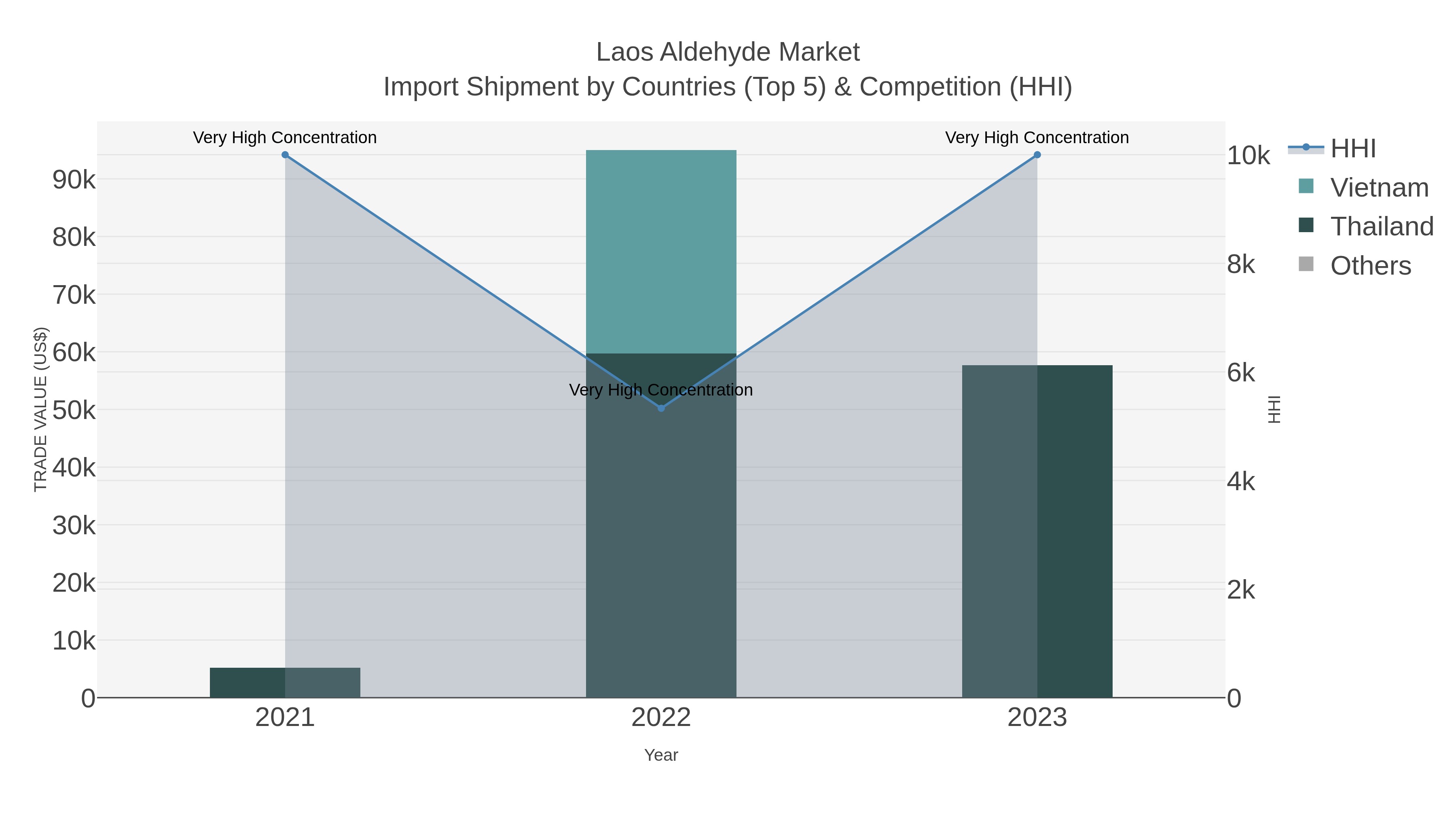Click the 30k tick on left axis

click(x=74, y=526)
